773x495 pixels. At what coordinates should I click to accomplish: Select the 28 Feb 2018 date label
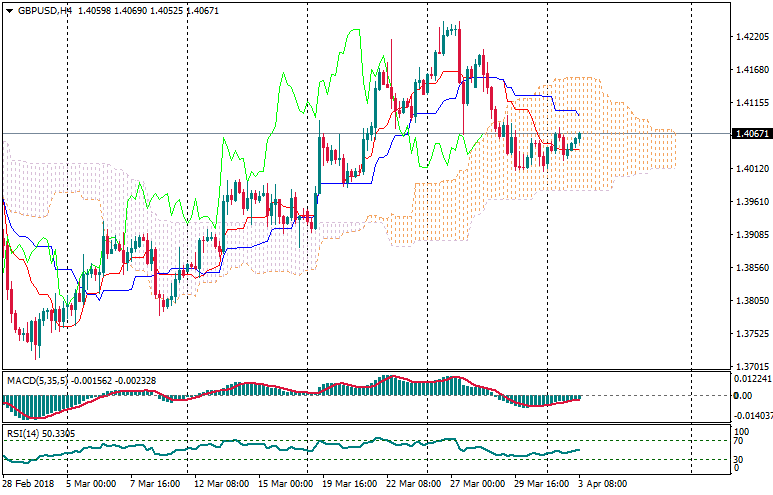(x=27, y=483)
